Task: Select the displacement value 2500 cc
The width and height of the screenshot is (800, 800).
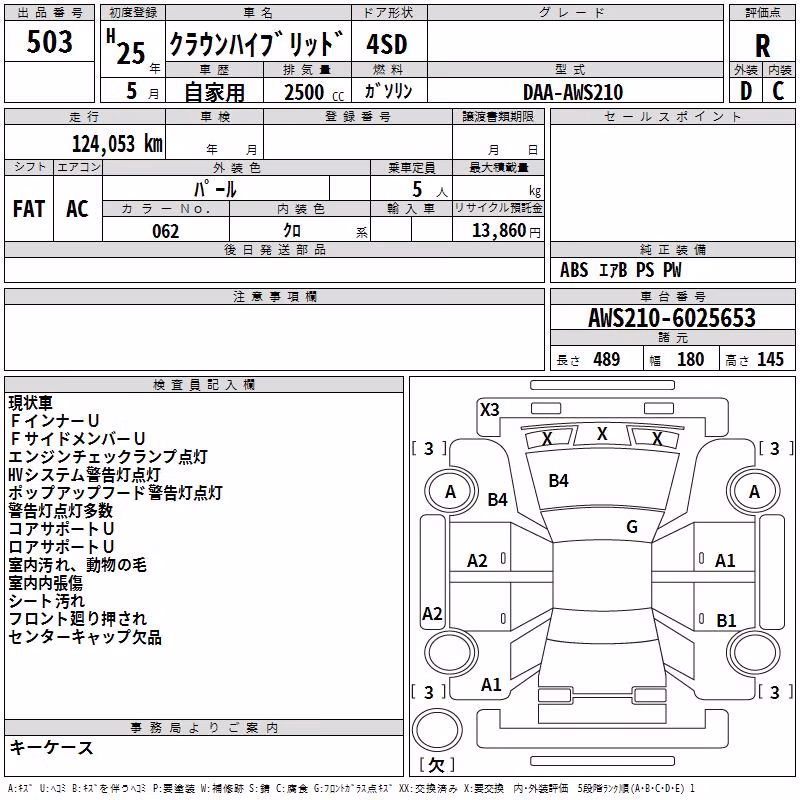Action: [314, 92]
